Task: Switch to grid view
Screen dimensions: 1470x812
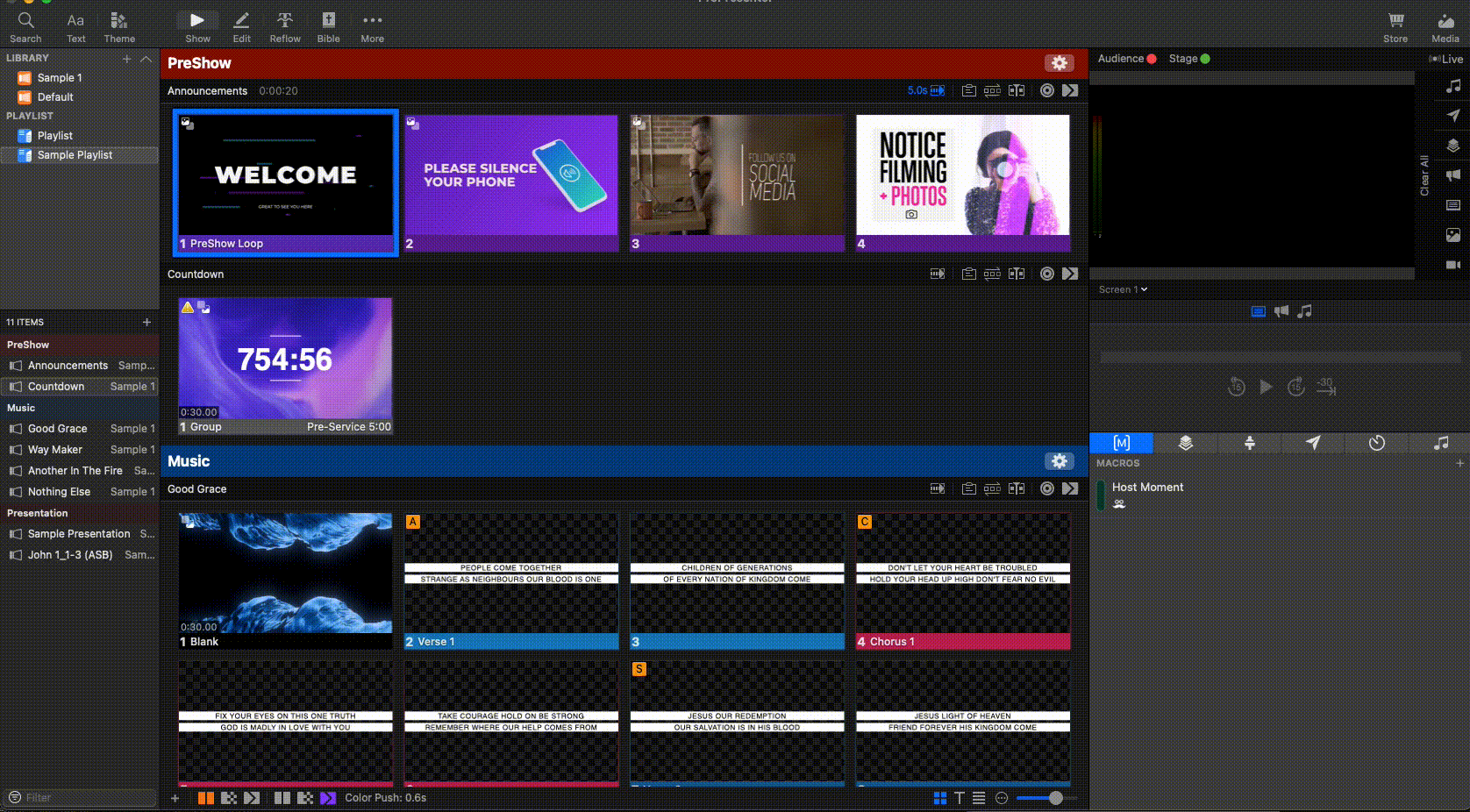Action: pyautogui.click(x=939, y=798)
